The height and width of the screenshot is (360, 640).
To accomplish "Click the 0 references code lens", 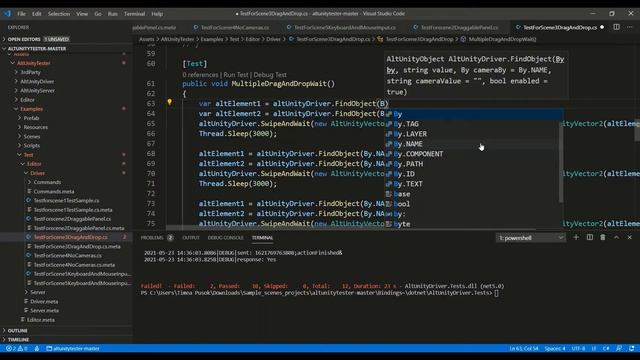I will coord(200,75).
